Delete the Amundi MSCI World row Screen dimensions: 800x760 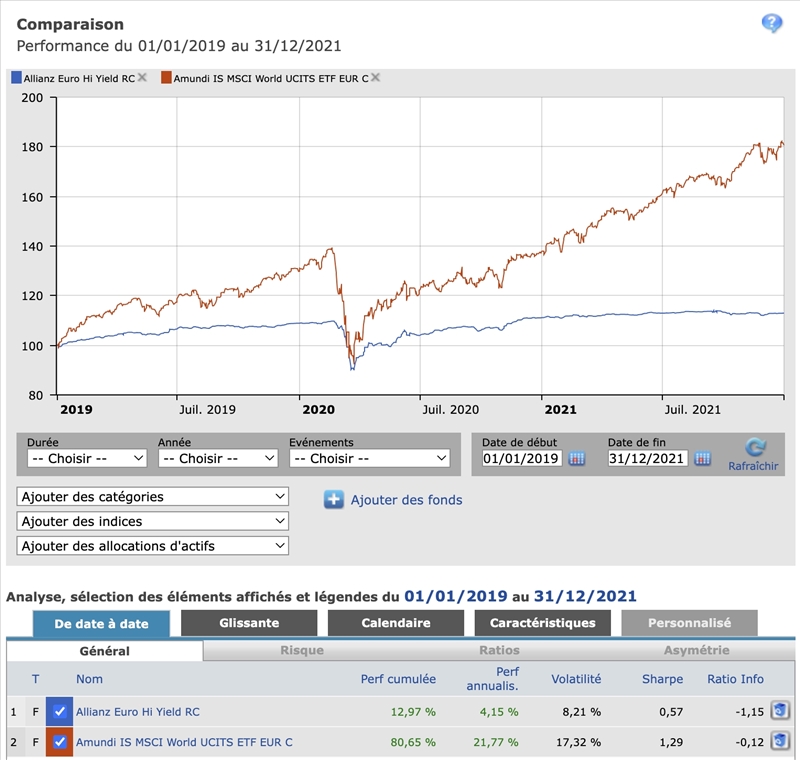point(780,742)
